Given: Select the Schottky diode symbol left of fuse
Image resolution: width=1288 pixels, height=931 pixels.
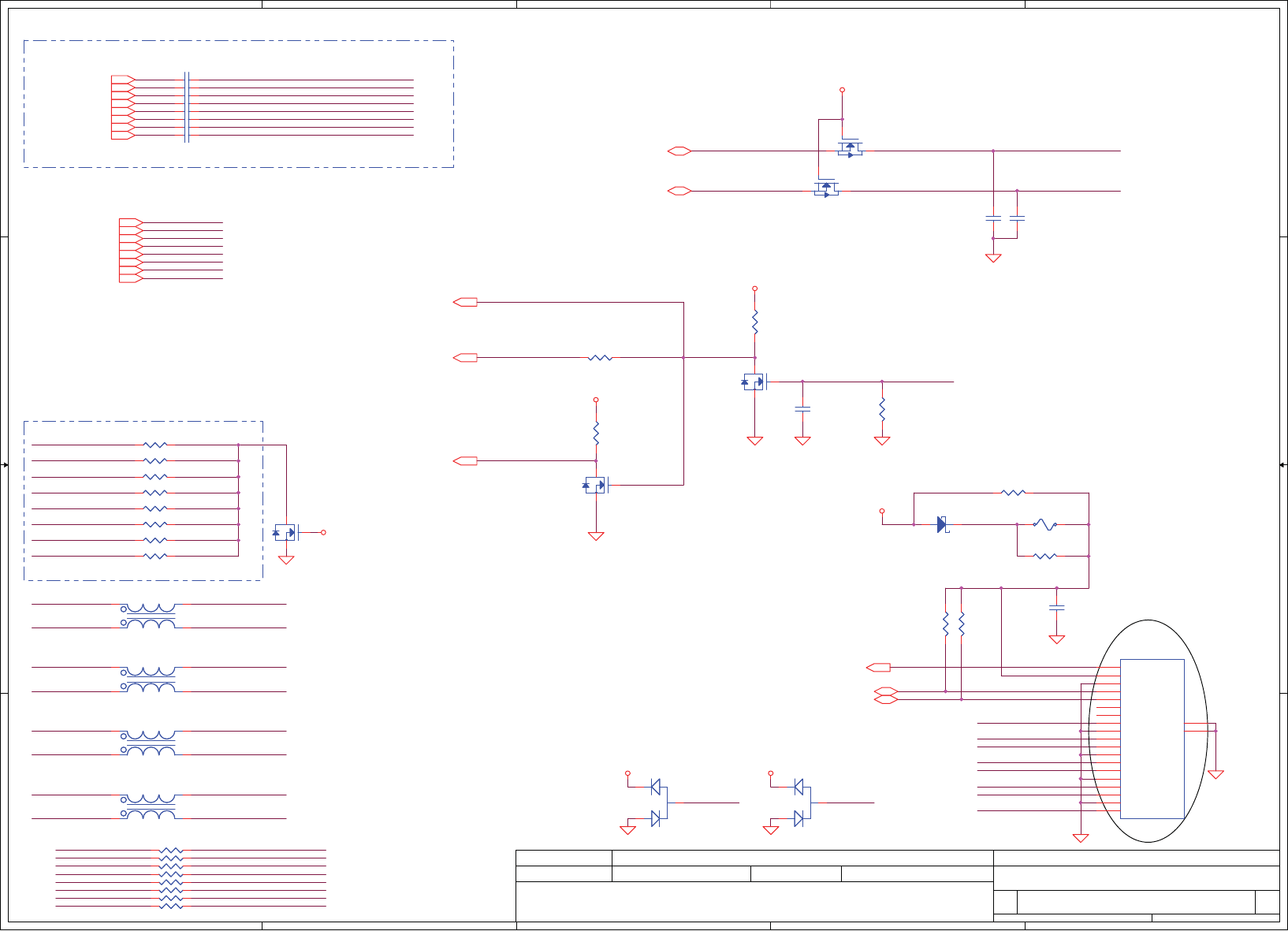Looking at the screenshot, I should (943, 524).
